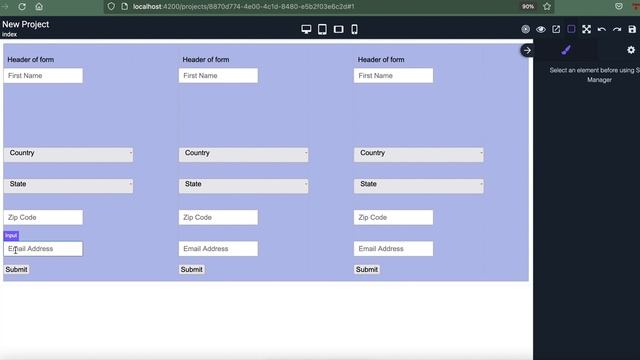
Task: Open State dropdown in second form
Action: coord(244,186)
